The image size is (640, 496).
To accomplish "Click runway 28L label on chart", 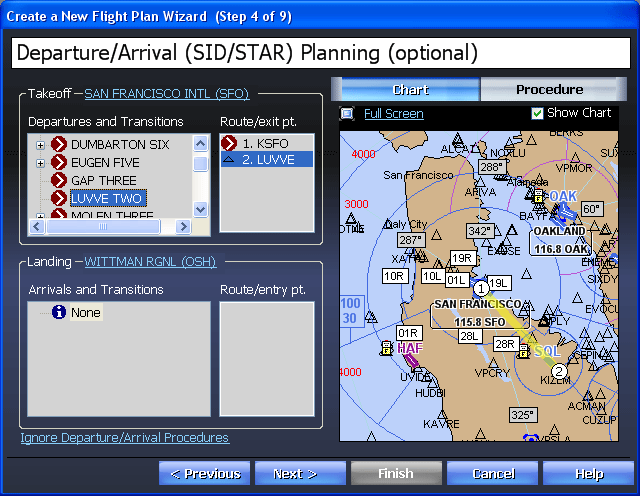I will coord(470,336).
